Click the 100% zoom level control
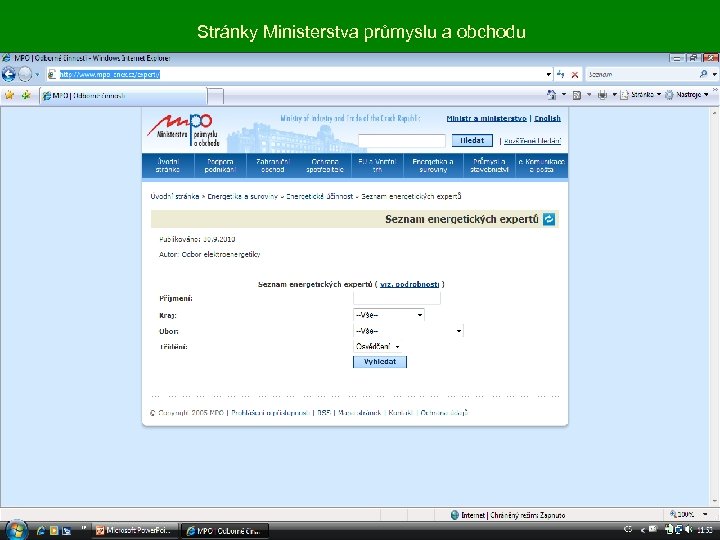The width and height of the screenshot is (720, 540). (x=682, y=514)
